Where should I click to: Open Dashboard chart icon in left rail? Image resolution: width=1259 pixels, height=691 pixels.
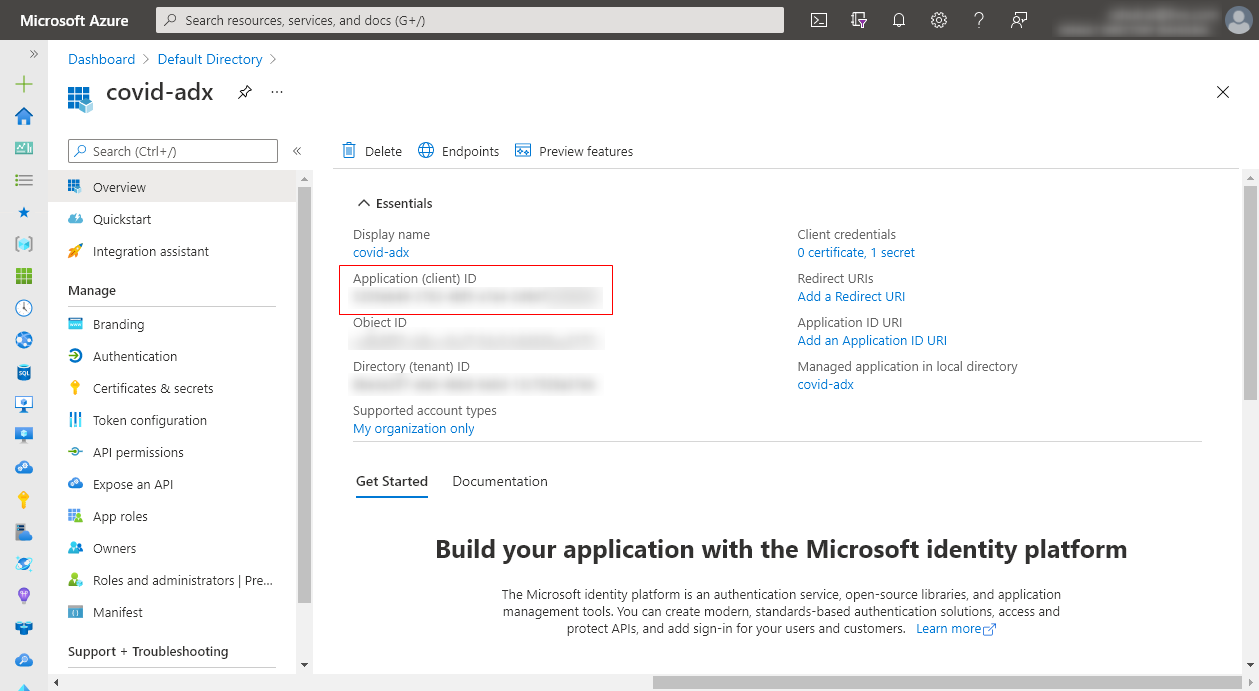pyautogui.click(x=24, y=148)
